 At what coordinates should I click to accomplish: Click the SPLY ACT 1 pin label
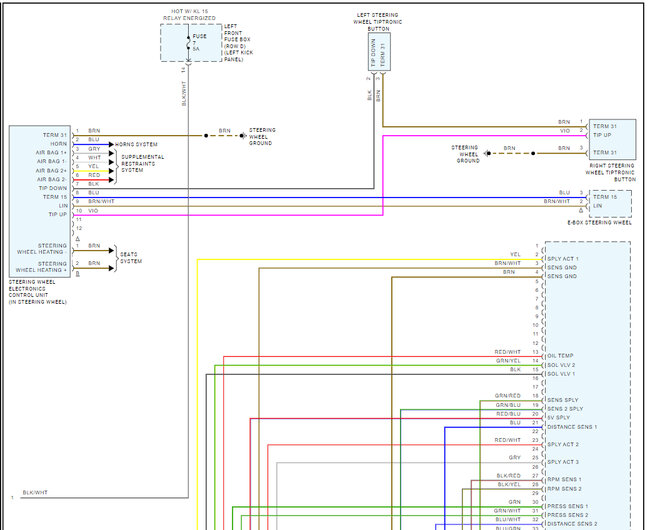coord(563,259)
